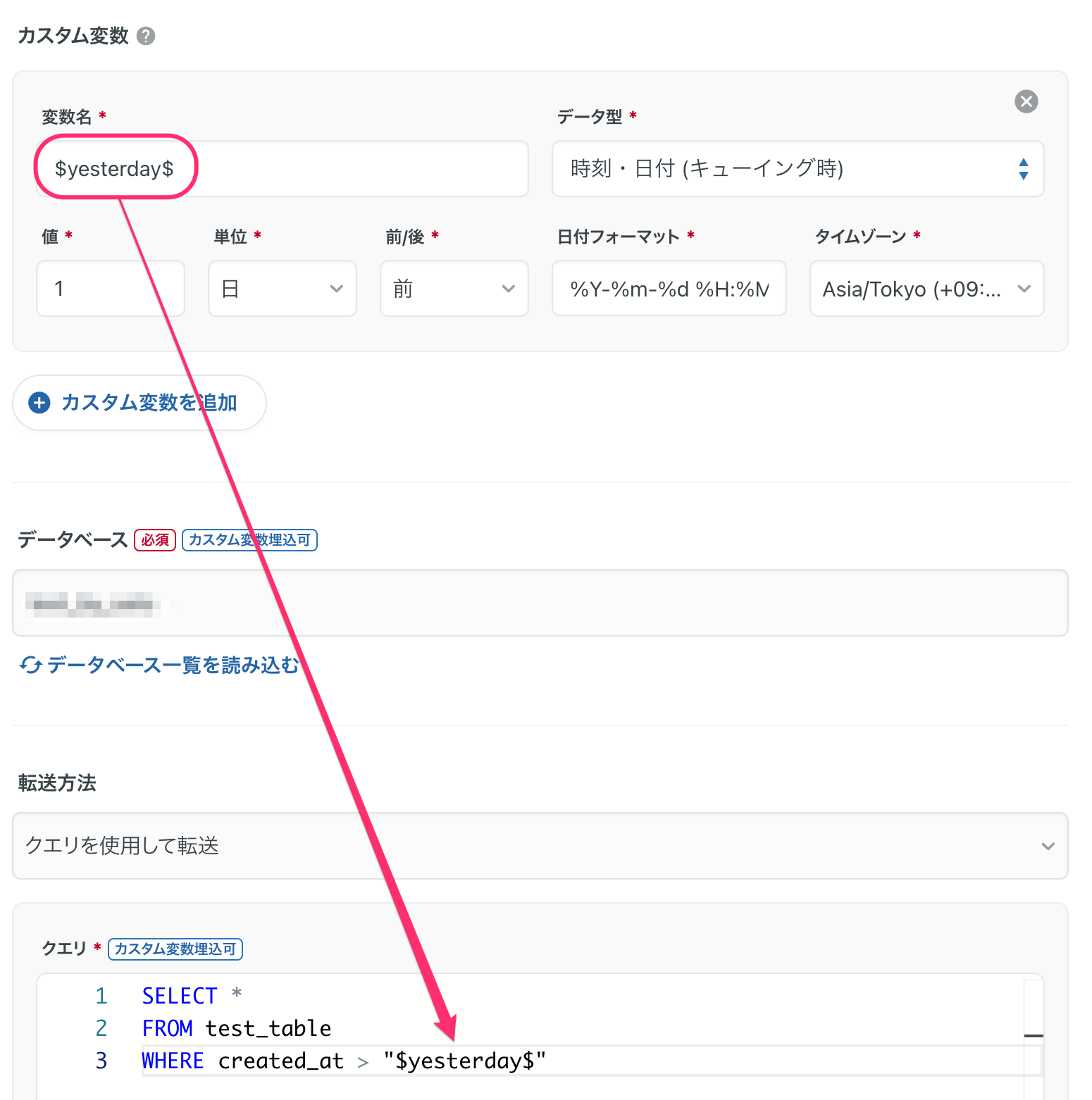Click line number 3 in the query gutter
Viewport: 1092px width, 1100px height.
[x=101, y=1061]
